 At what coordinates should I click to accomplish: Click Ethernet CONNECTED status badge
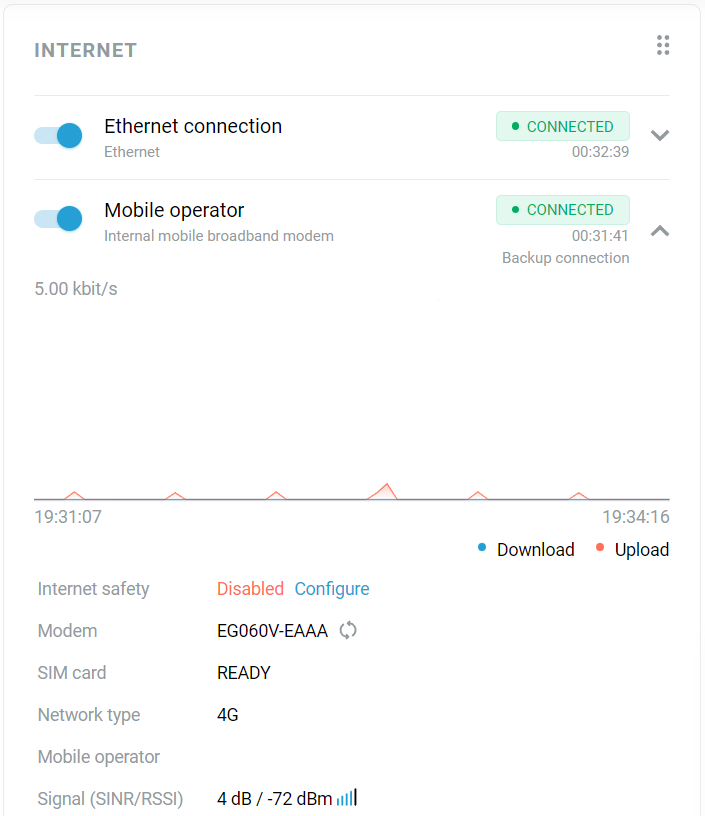[562, 127]
